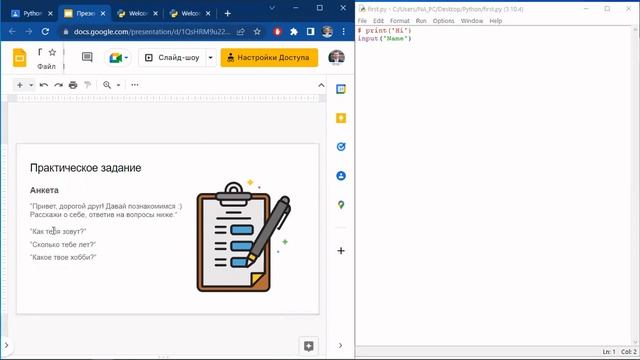Image resolution: width=640 pixels, height=360 pixels.
Task: Select the paint format tool
Action: pos(87,85)
